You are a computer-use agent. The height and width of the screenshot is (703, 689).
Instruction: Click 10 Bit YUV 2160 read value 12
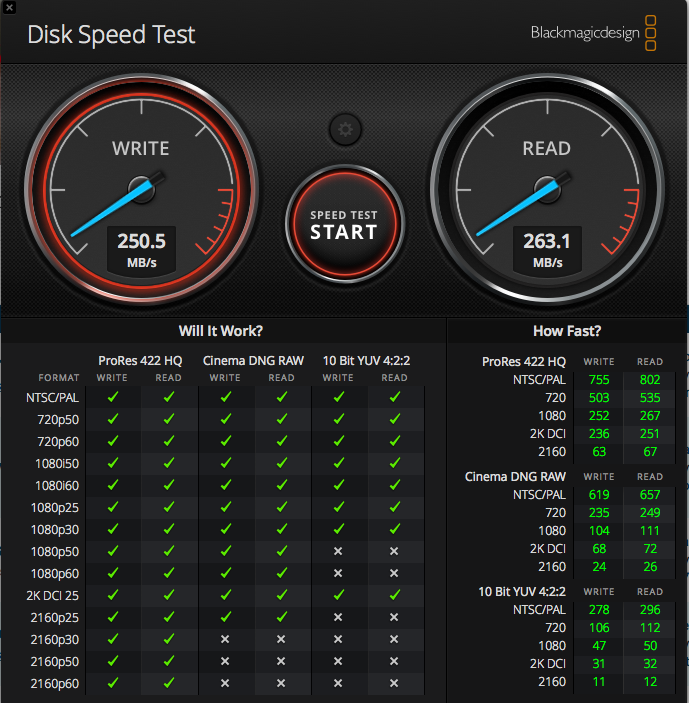point(650,681)
